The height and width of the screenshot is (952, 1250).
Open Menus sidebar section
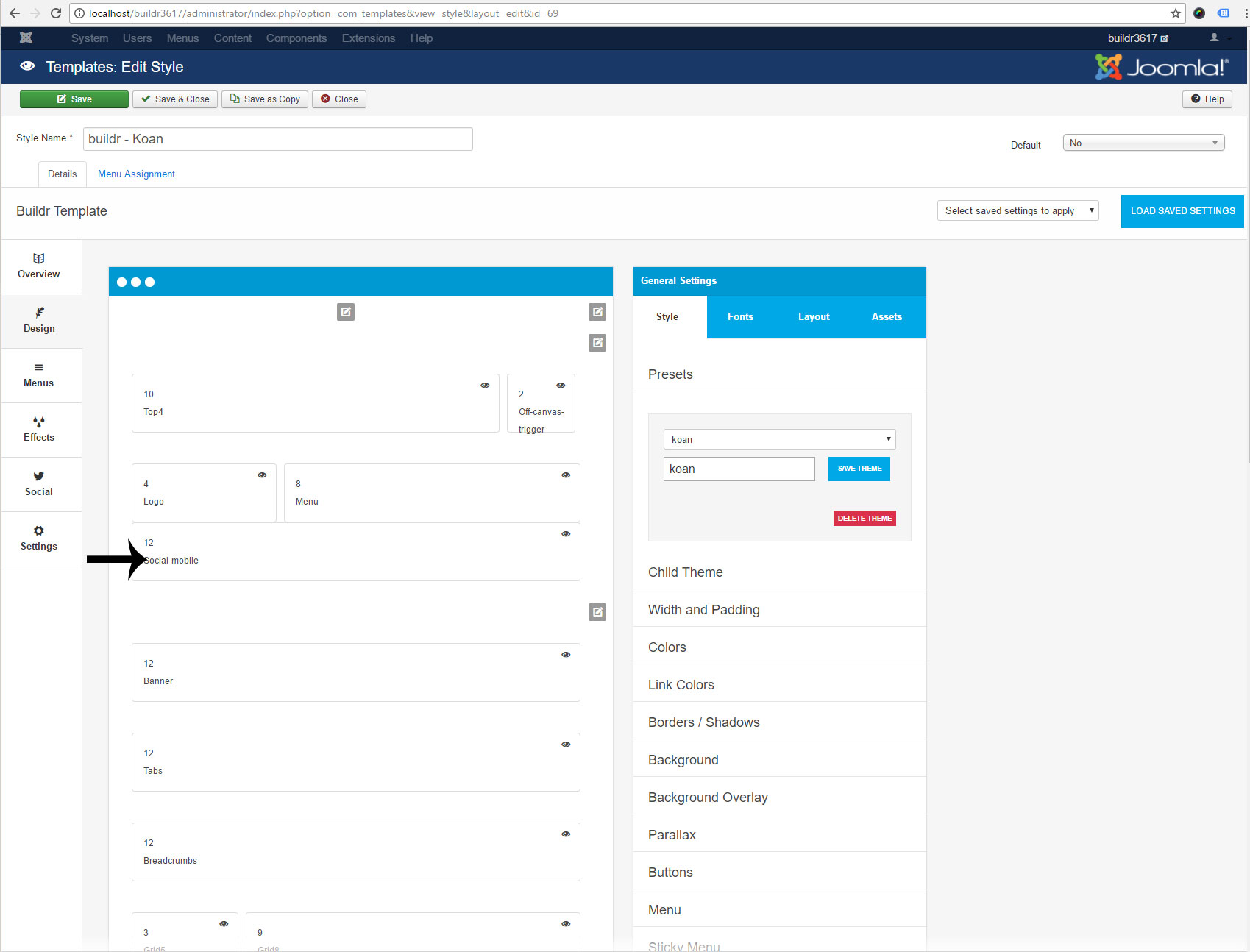coord(39,375)
